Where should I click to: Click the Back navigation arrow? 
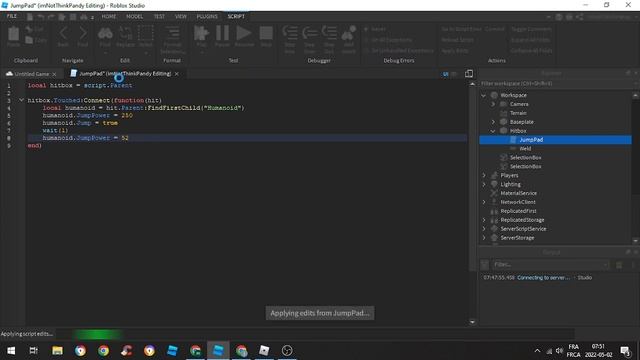click(x=63, y=33)
